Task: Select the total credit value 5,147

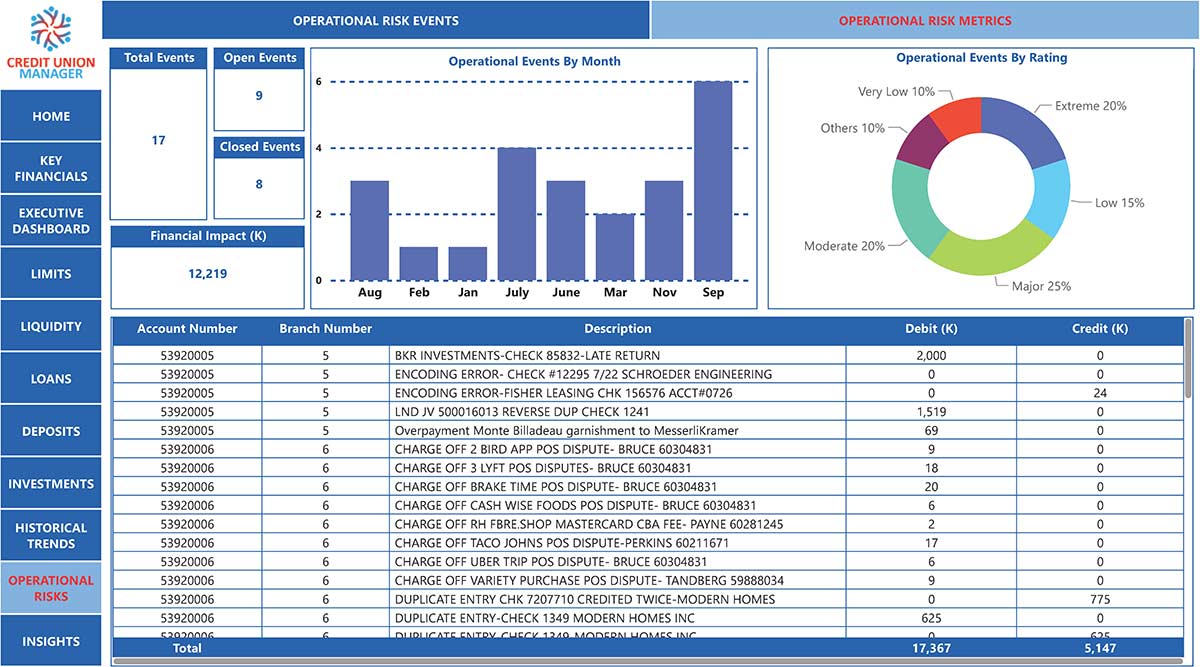Action: (1100, 648)
